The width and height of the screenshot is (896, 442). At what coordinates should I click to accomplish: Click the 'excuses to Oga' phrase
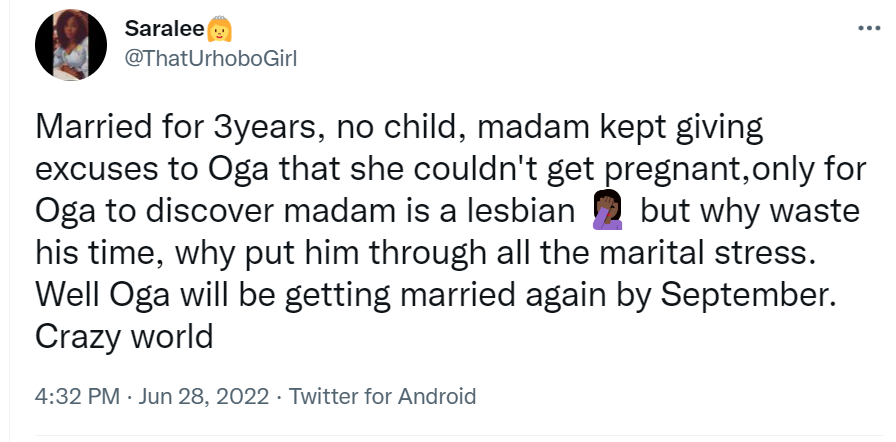[152, 170]
